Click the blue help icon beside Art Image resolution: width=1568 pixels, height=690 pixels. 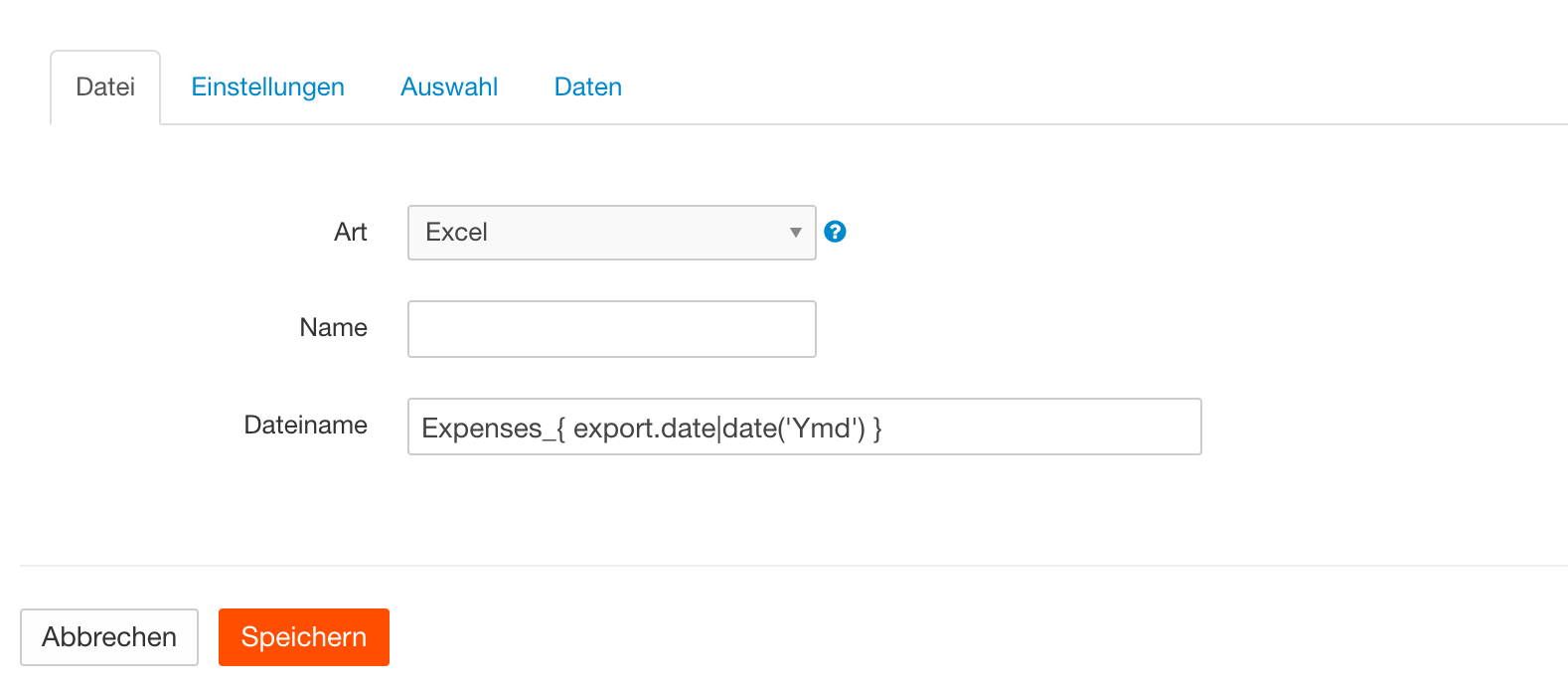836,232
